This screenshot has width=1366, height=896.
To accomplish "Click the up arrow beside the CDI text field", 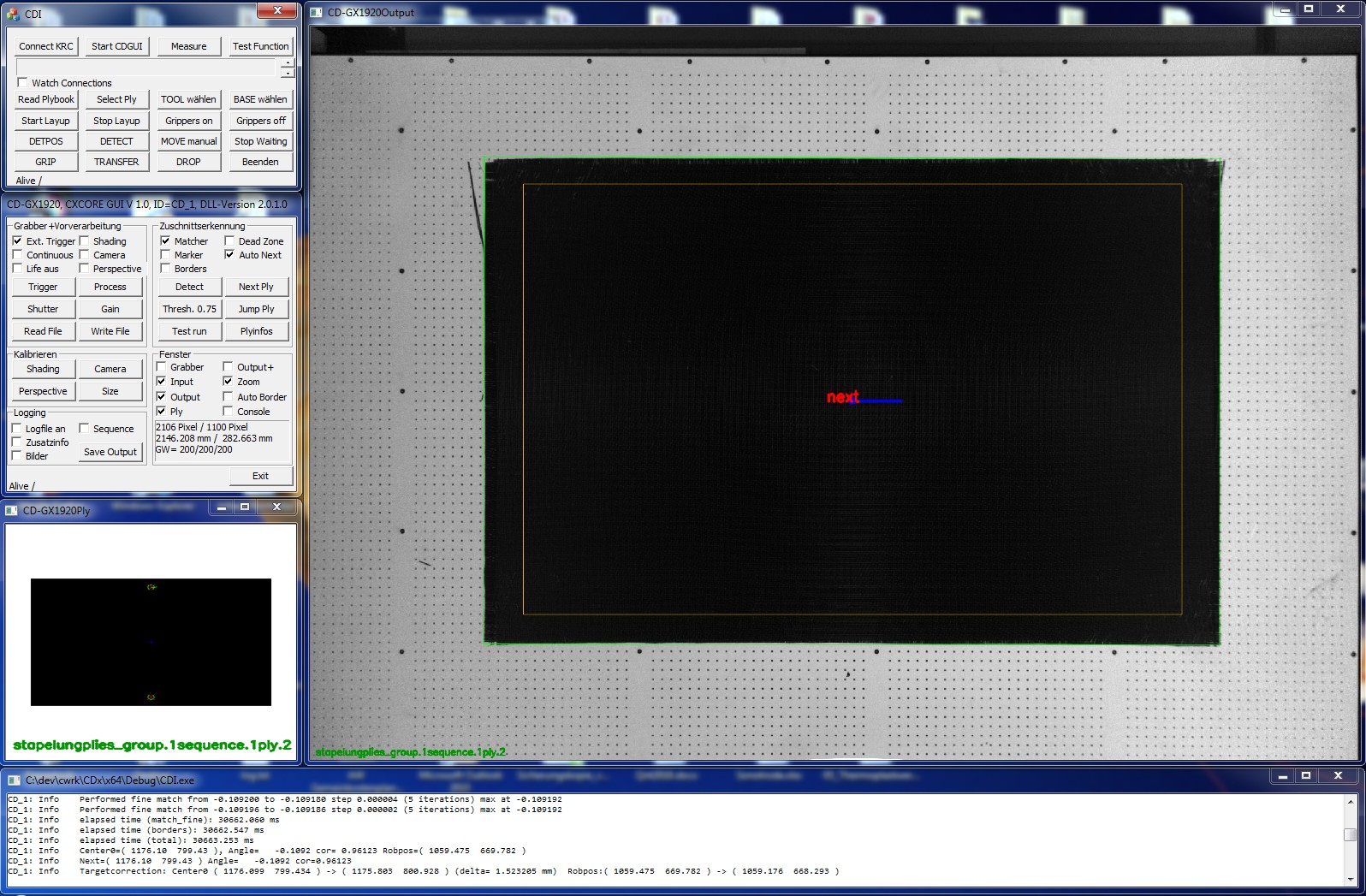I will 288,62.
